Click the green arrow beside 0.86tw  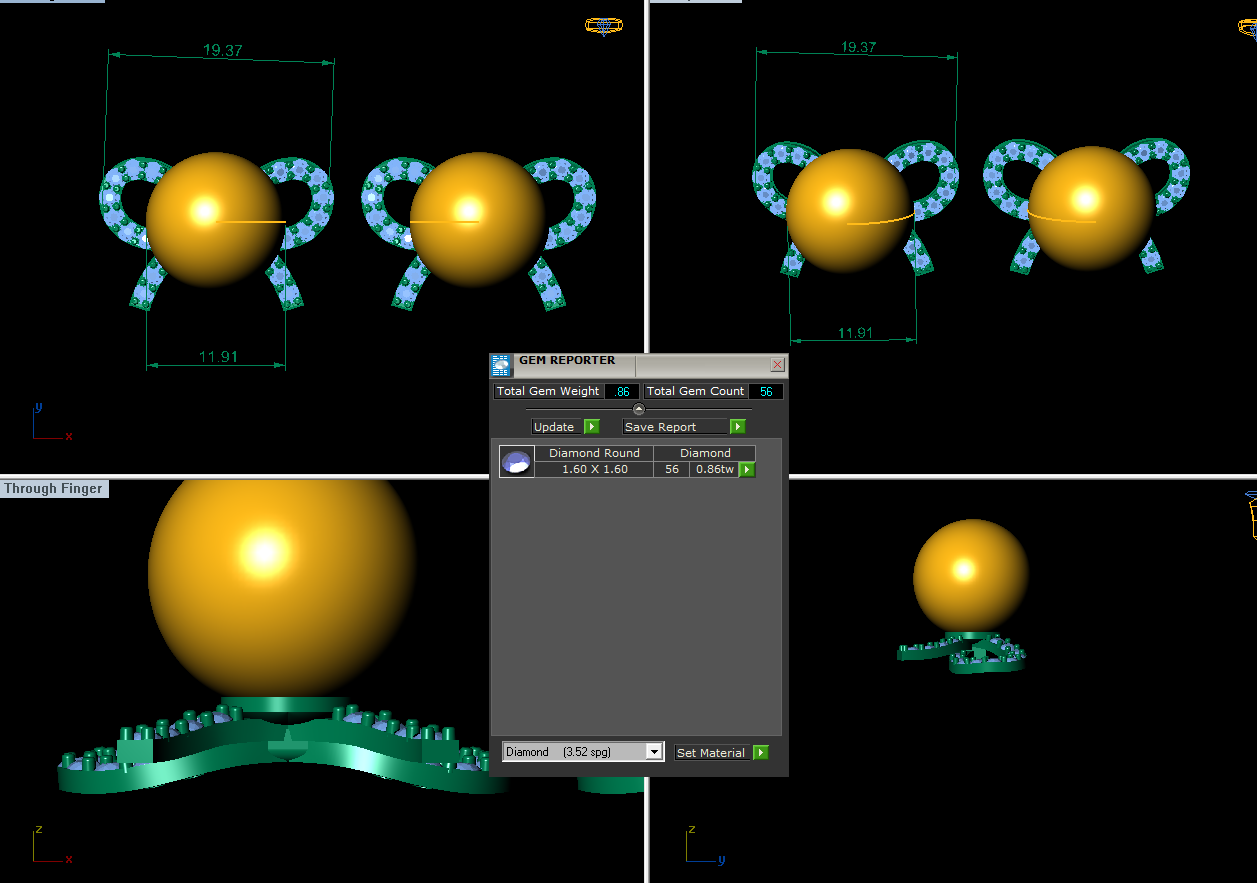tap(747, 469)
